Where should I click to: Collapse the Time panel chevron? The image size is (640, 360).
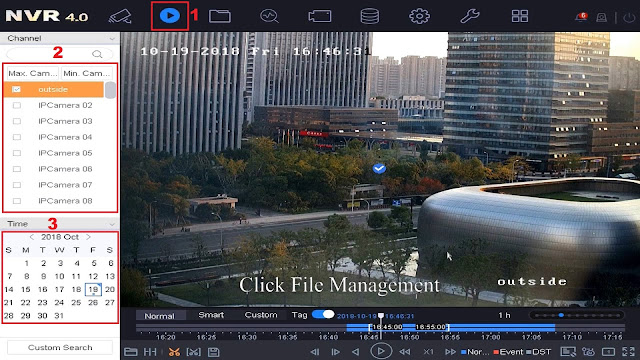[x=112, y=224]
